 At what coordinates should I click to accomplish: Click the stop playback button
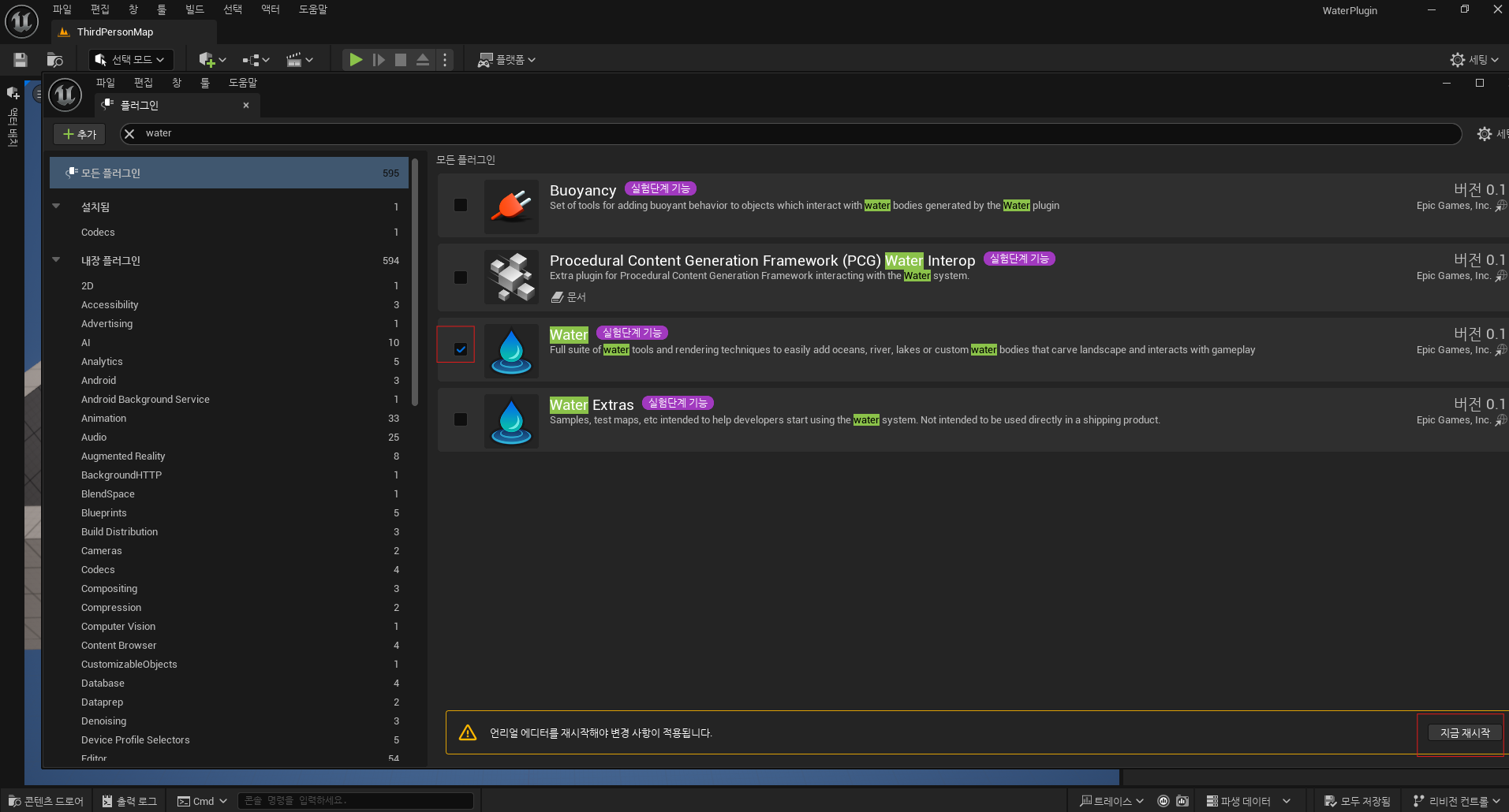tap(401, 60)
